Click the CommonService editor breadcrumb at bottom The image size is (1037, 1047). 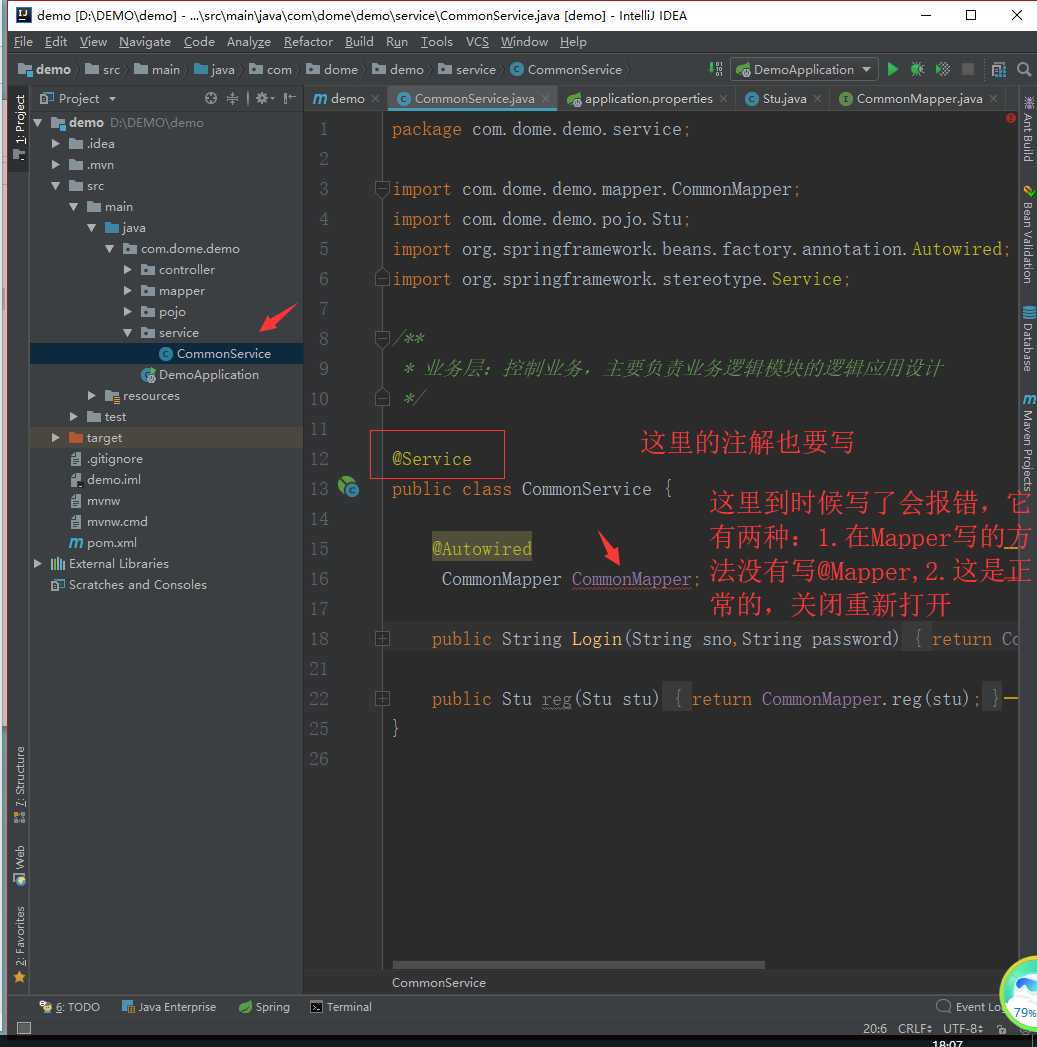pos(439,982)
